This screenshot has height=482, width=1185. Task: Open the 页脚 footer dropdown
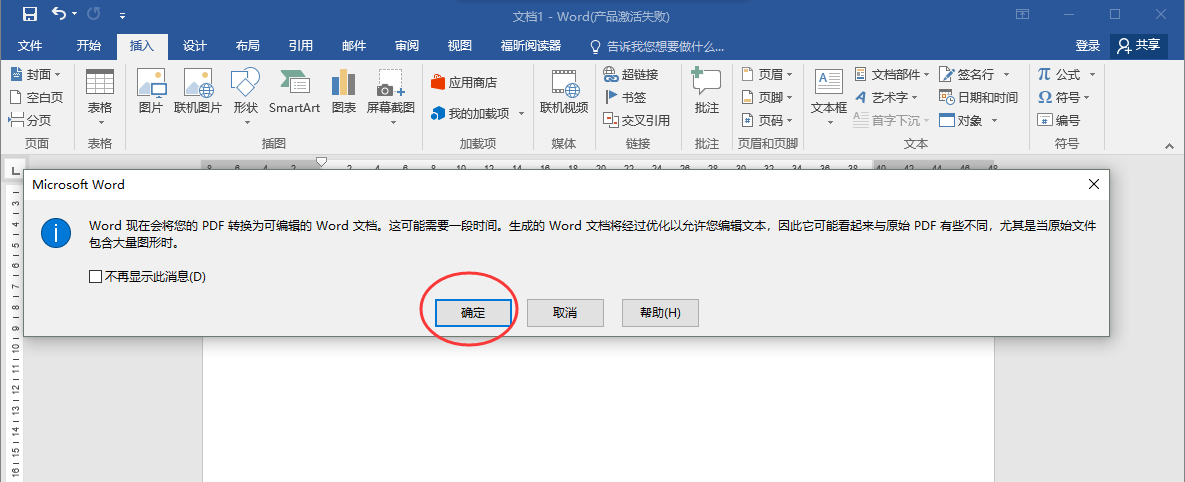coord(766,97)
